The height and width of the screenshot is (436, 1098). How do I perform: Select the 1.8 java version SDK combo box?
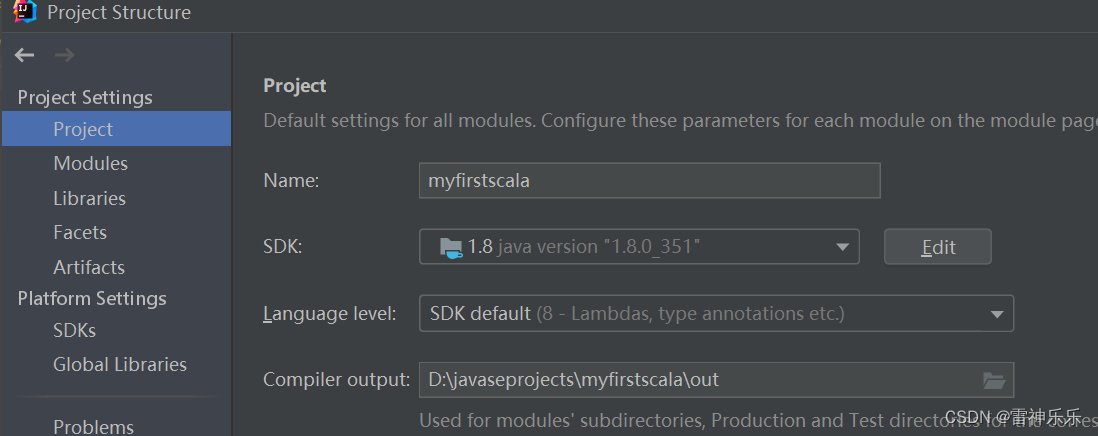click(x=639, y=247)
